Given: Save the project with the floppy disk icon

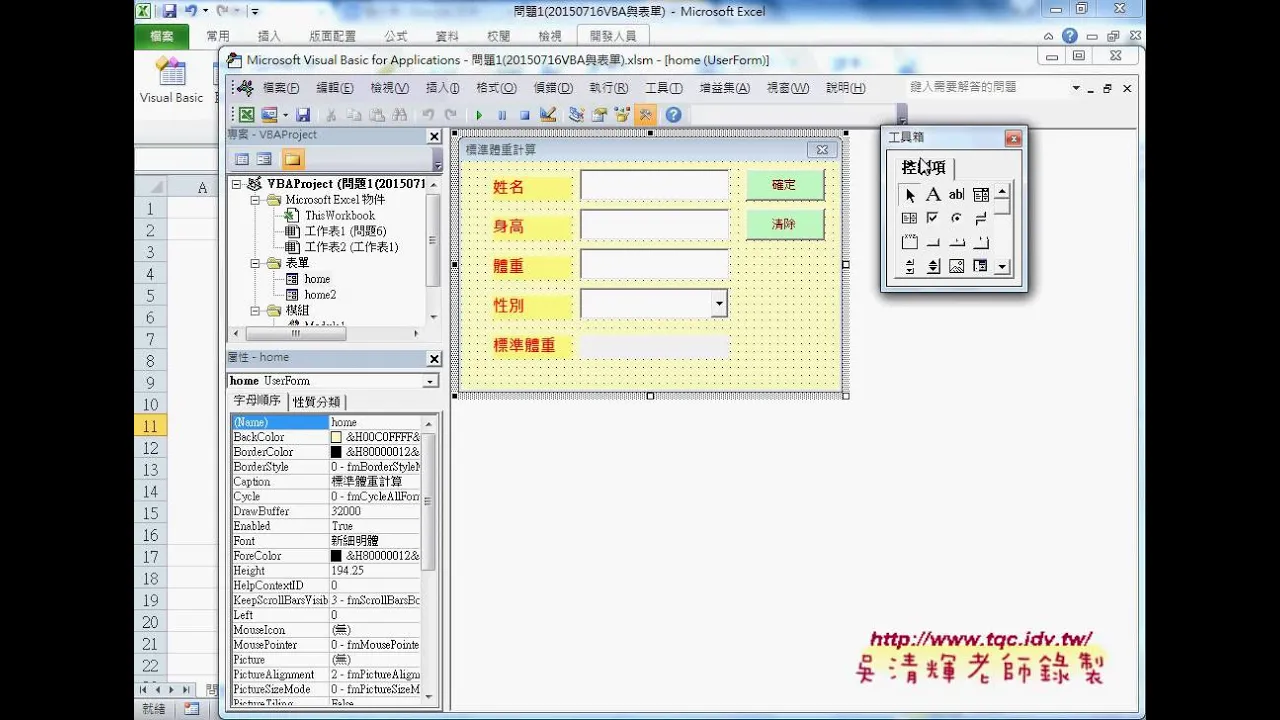Looking at the screenshot, I should tap(303, 115).
